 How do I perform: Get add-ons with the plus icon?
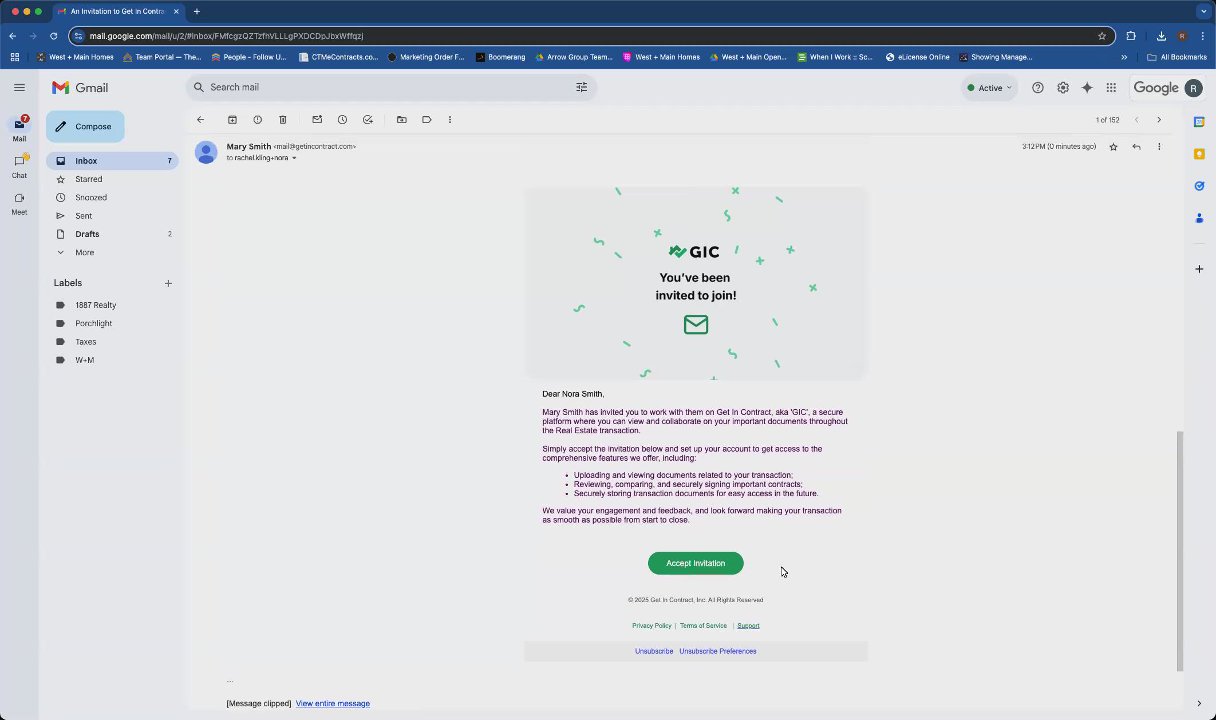click(1199, 269)
